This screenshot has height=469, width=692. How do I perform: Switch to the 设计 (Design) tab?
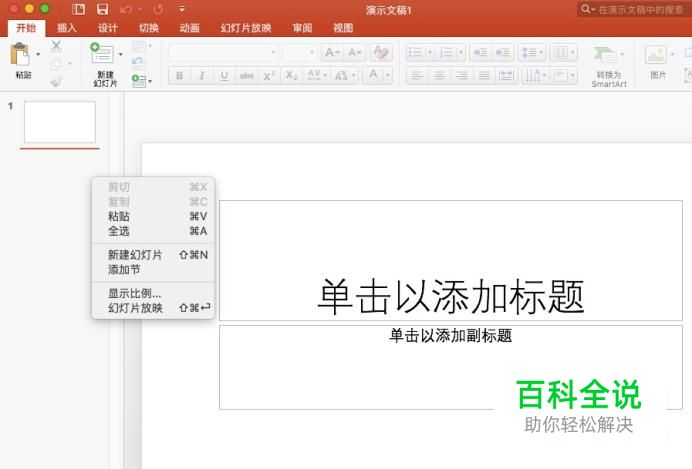coord(108,28)
